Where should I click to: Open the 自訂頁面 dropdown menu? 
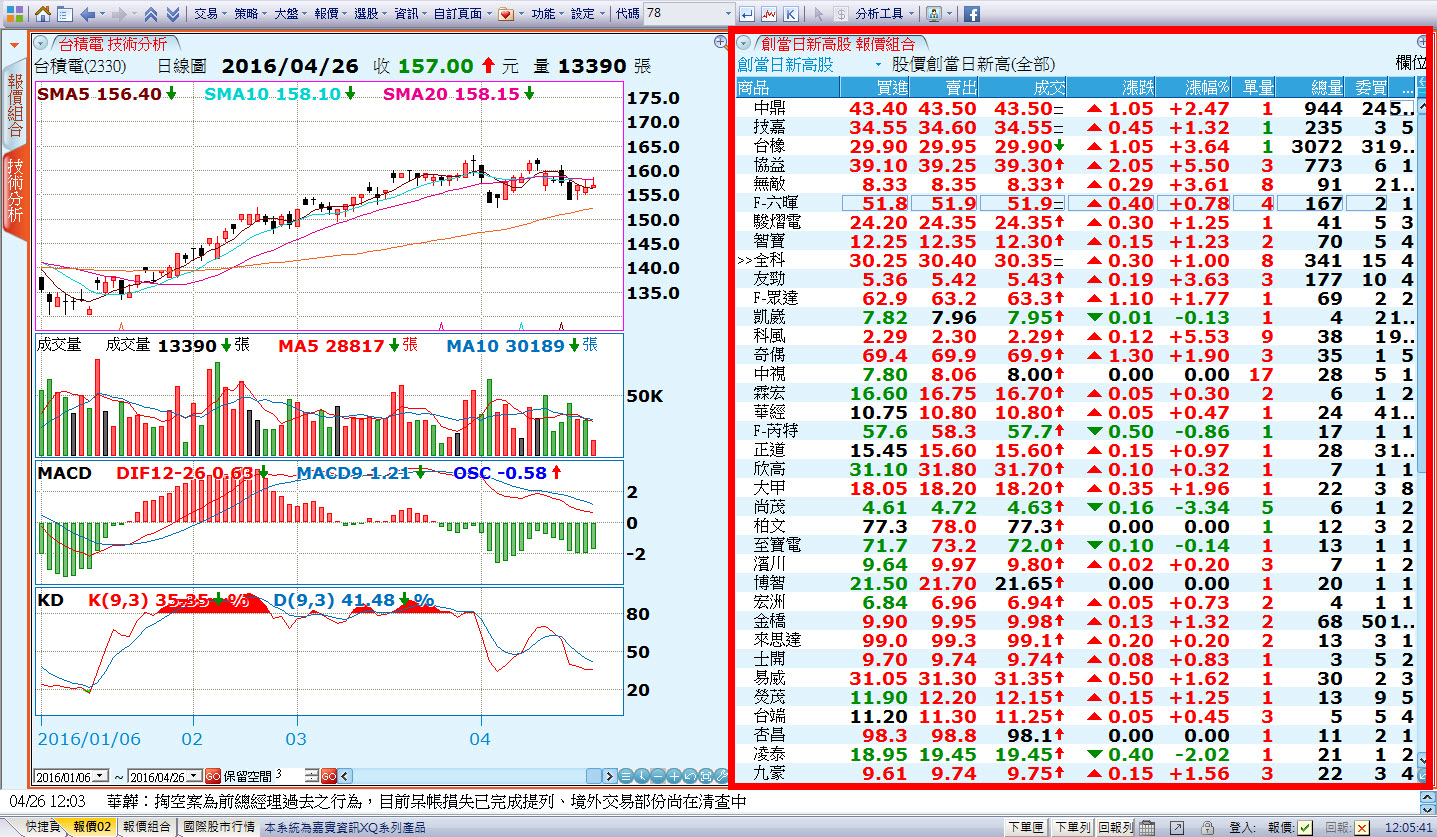click(463, 14)
